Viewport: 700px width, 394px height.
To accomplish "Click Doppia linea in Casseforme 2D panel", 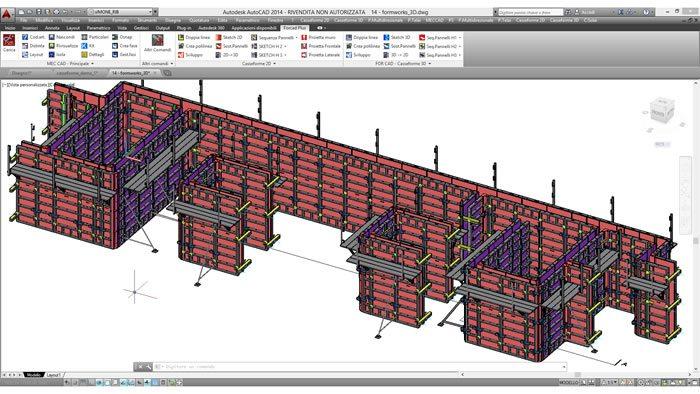I will [194, 37].
